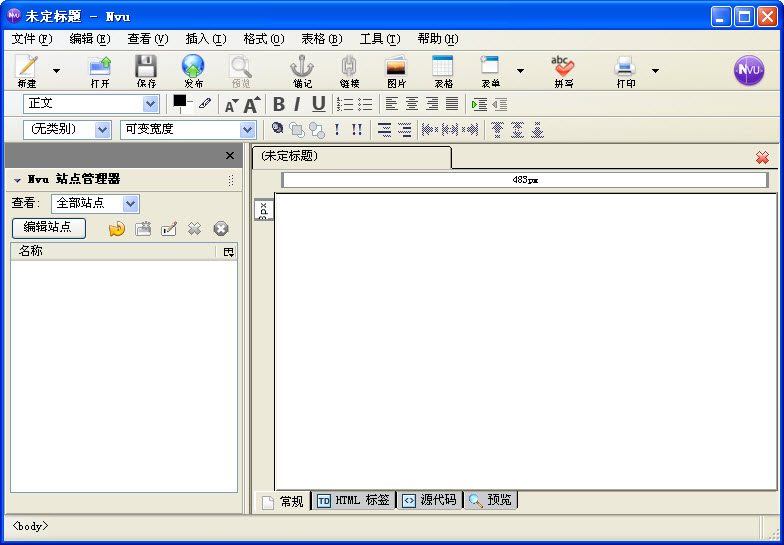The height and width of the screenshot is (545, 784).
Task: Click the 保存 (Save) floppy disk icon
Action: pos(146,68)
